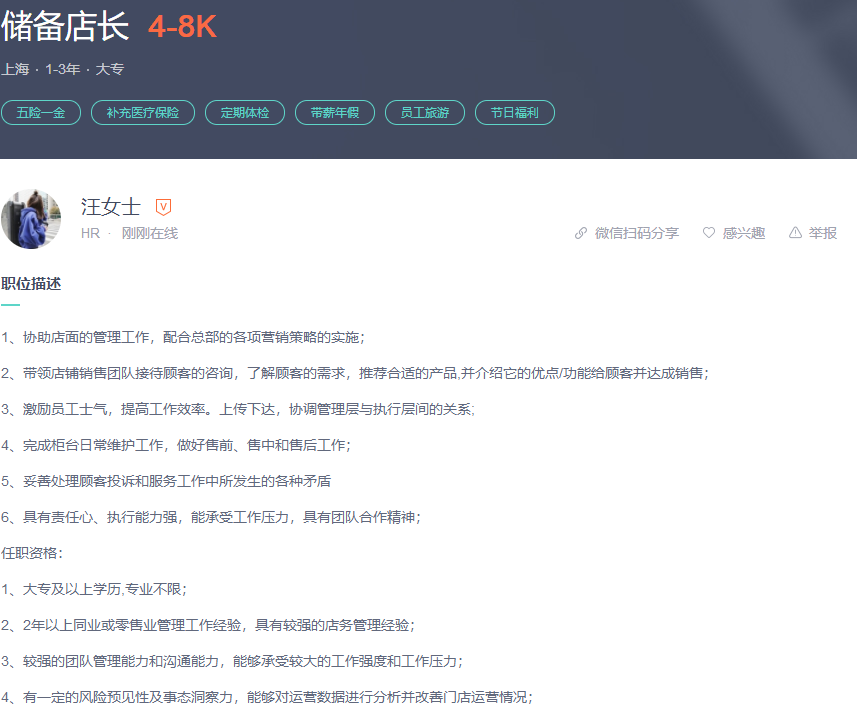Select the 五险一金 benefit tag
Screen dimensions: 857x719
pyautogui.click(x=41, y=113)
